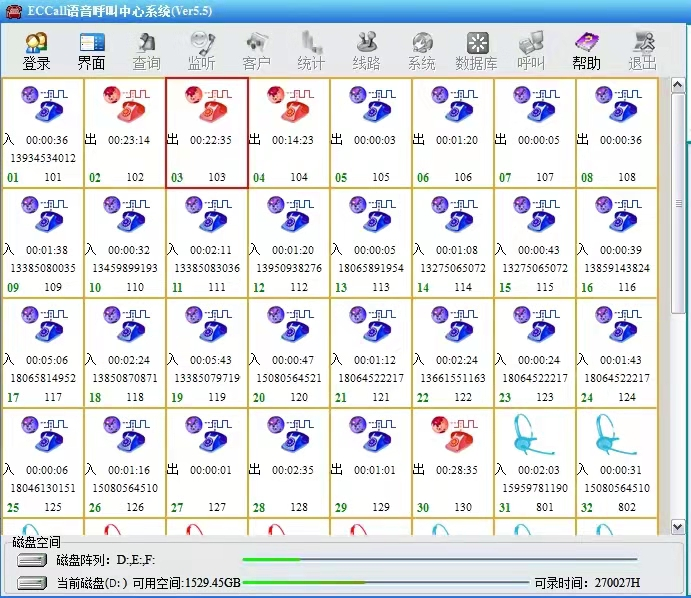The width and height of the screenshot is (691, 598).
Task: Click caller number 13661551163
Action: pyautogui.click(x=453, y=378)
